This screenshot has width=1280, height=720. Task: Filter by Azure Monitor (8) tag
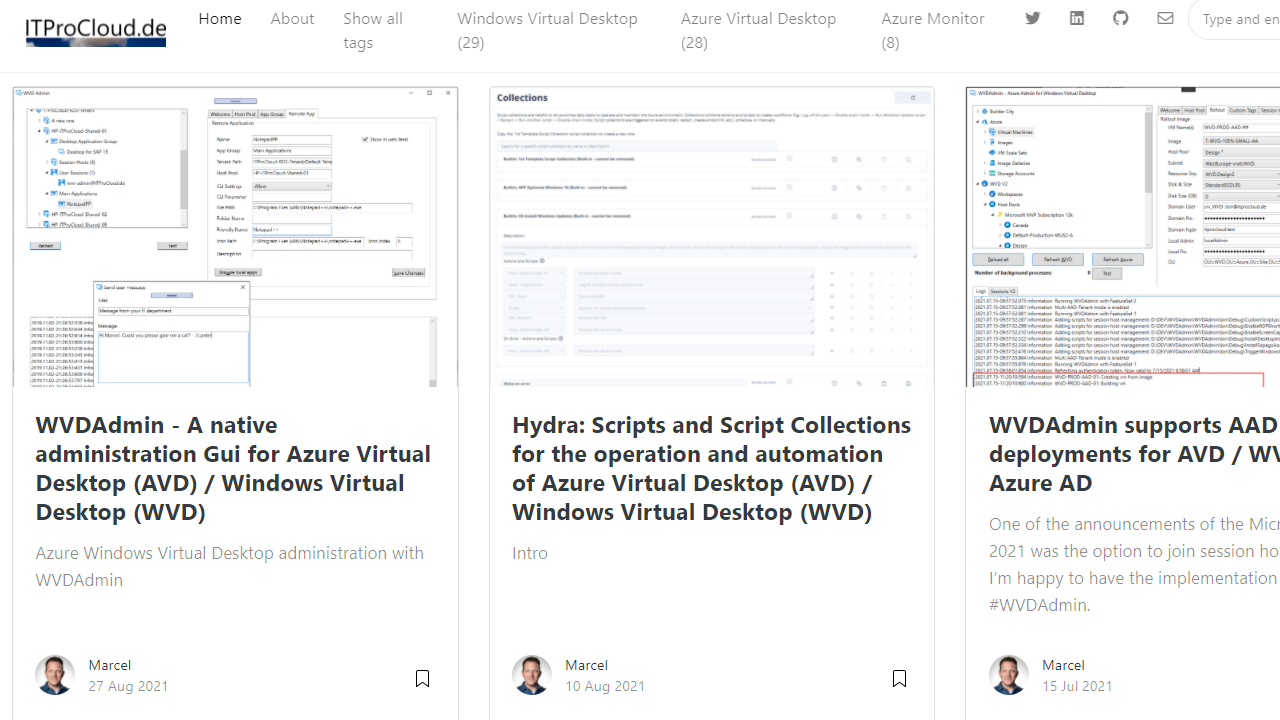point(933,30)
